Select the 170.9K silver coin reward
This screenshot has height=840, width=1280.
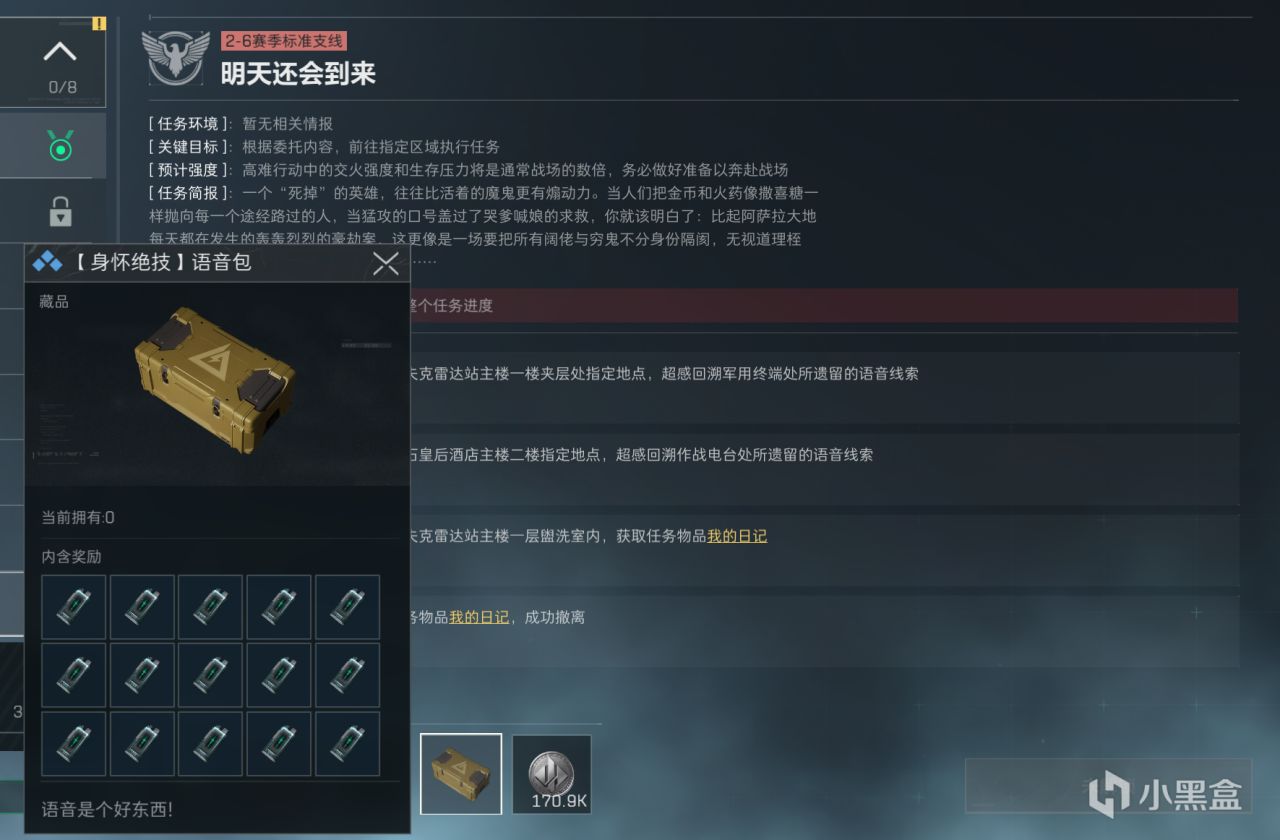coord(552,774)
